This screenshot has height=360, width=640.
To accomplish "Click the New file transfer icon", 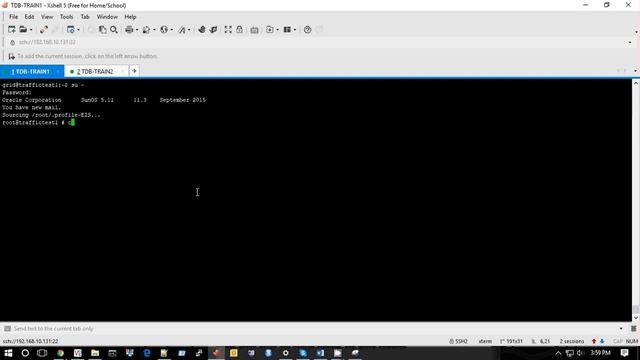I will point(270,29).
